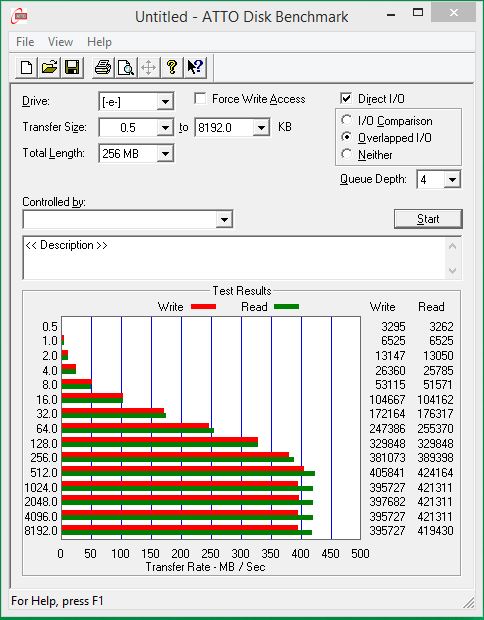Open the Controlled by combo box
Viewport: 484px width, 620px height.
128,219
